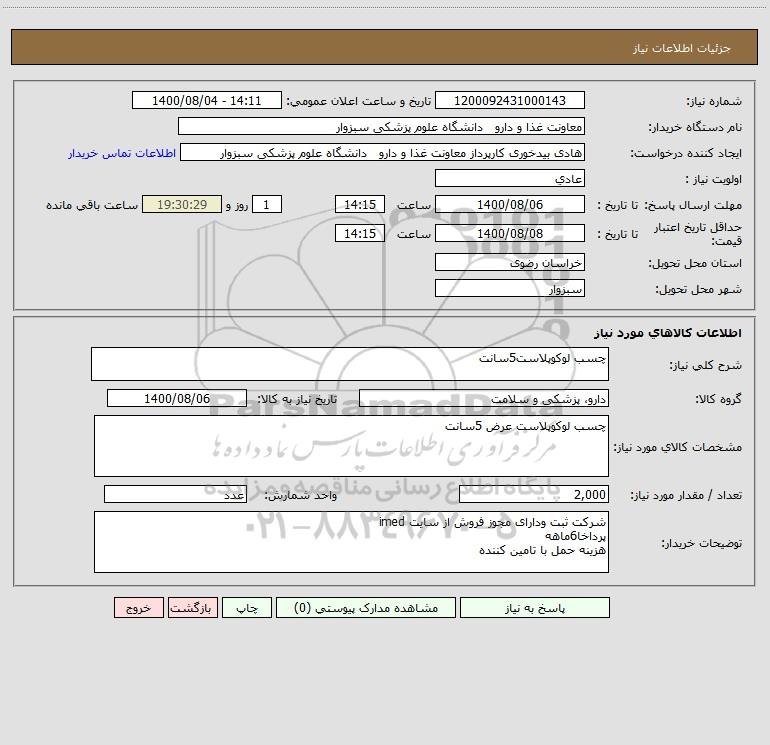
Task: Click the 'شرح کلی نیاز:' label
Action: point(706,365)
